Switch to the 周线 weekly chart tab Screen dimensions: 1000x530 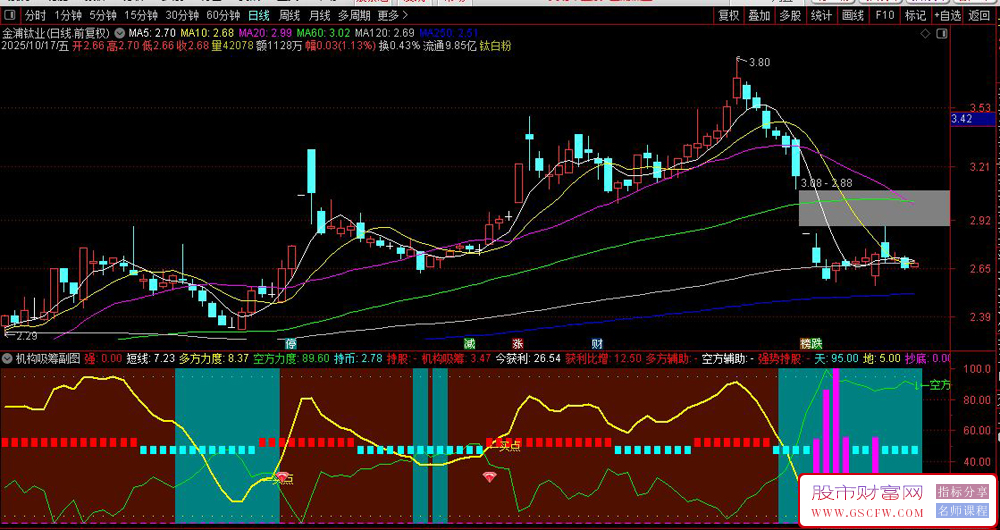(290, 15)
